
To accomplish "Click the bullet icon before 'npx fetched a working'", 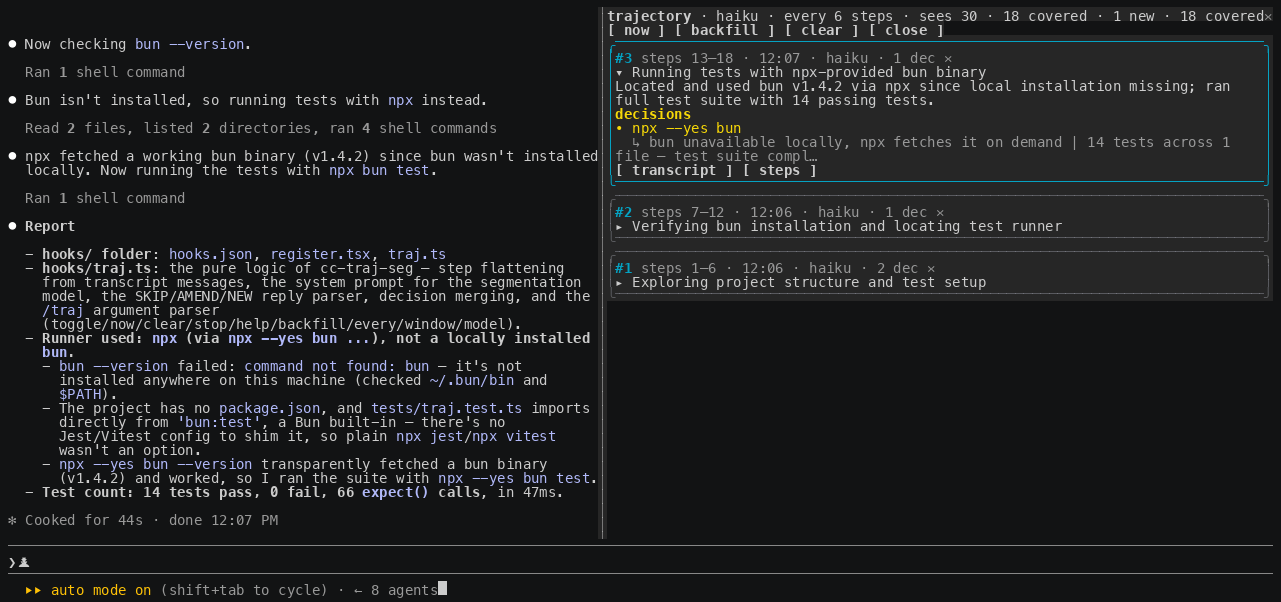I will (12, 156).
